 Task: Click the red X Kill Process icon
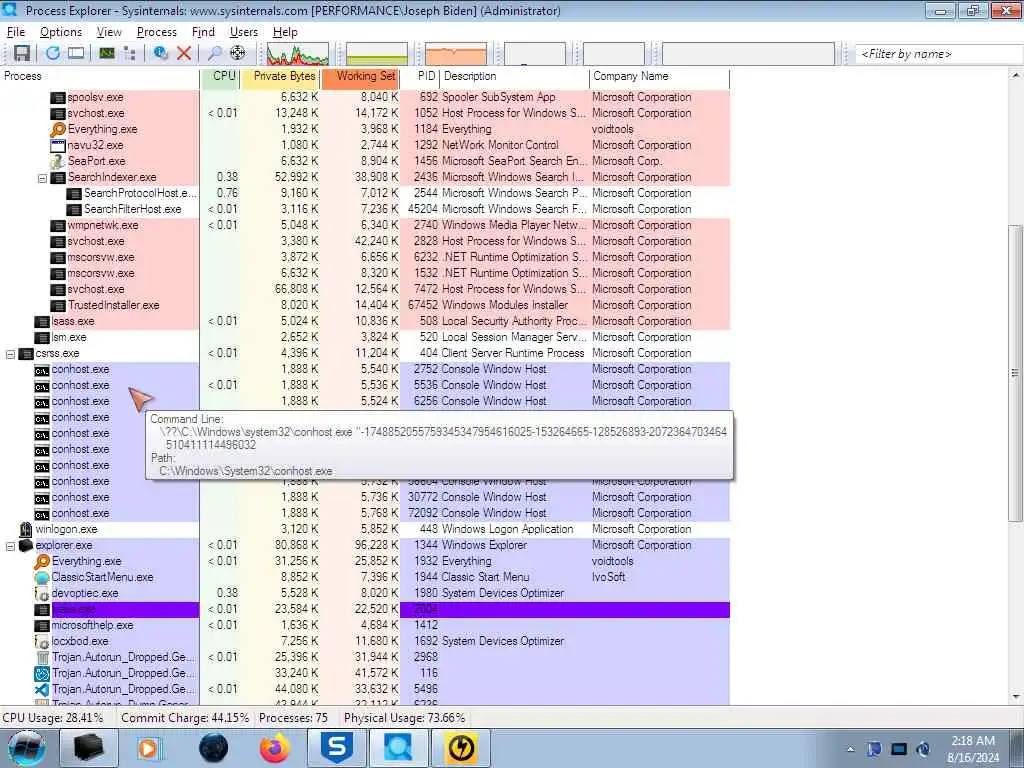(184, 54)
